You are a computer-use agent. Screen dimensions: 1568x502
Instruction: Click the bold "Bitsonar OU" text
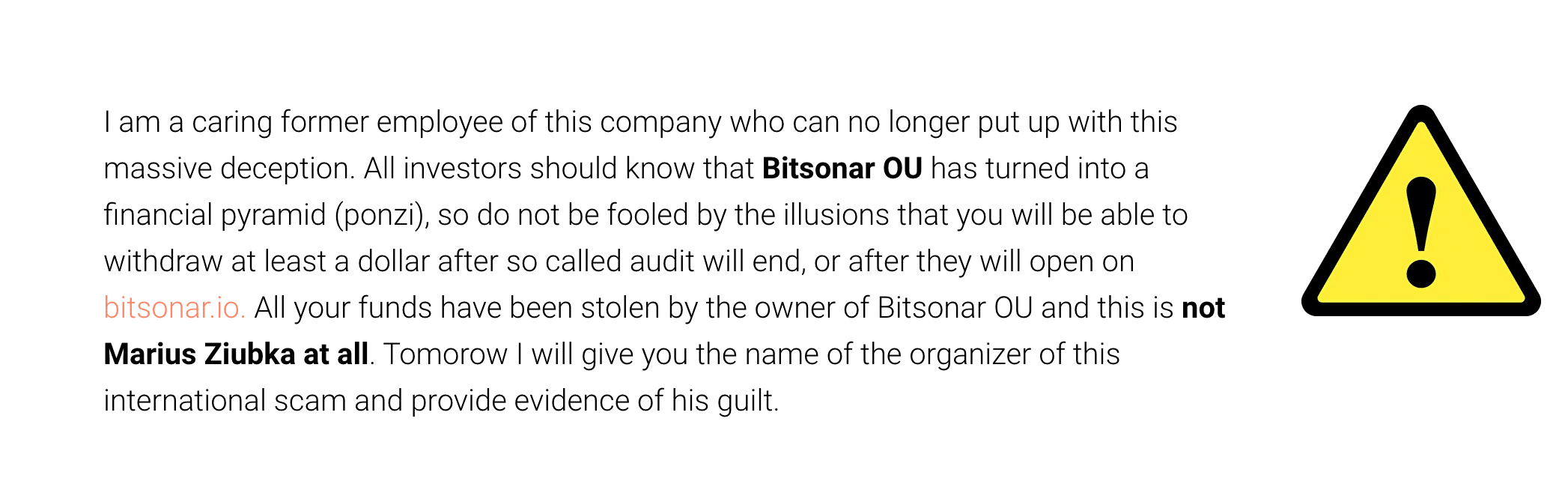coord(842,169)
